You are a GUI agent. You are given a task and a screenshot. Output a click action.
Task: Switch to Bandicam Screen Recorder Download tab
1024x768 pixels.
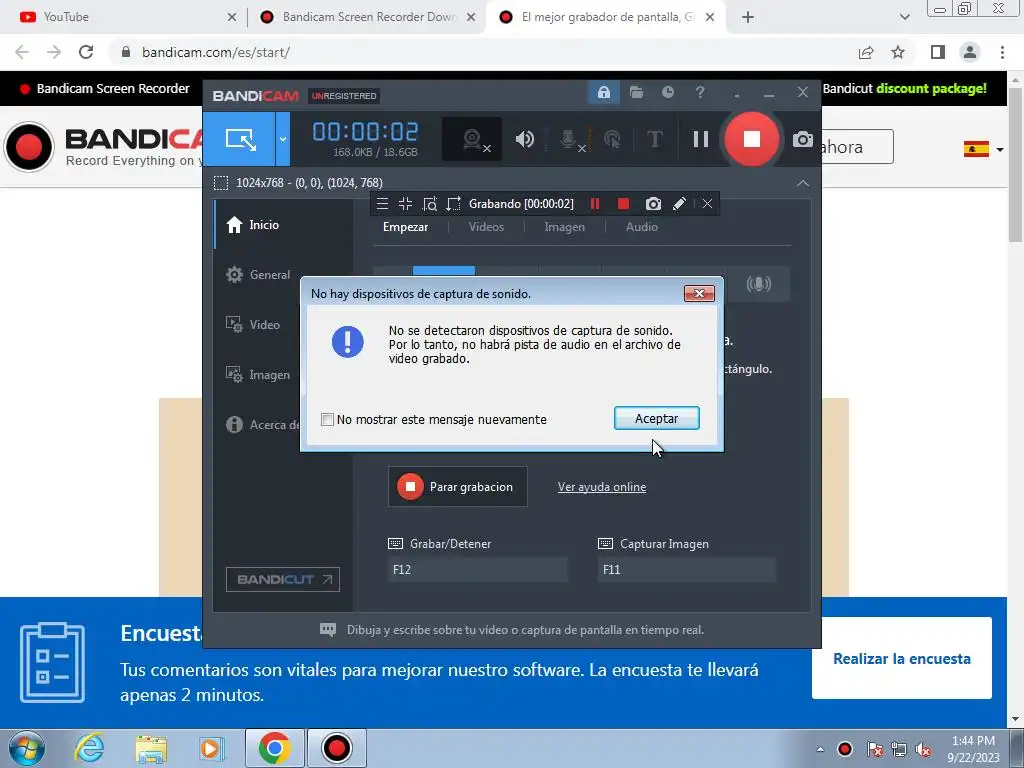(369, 17)
